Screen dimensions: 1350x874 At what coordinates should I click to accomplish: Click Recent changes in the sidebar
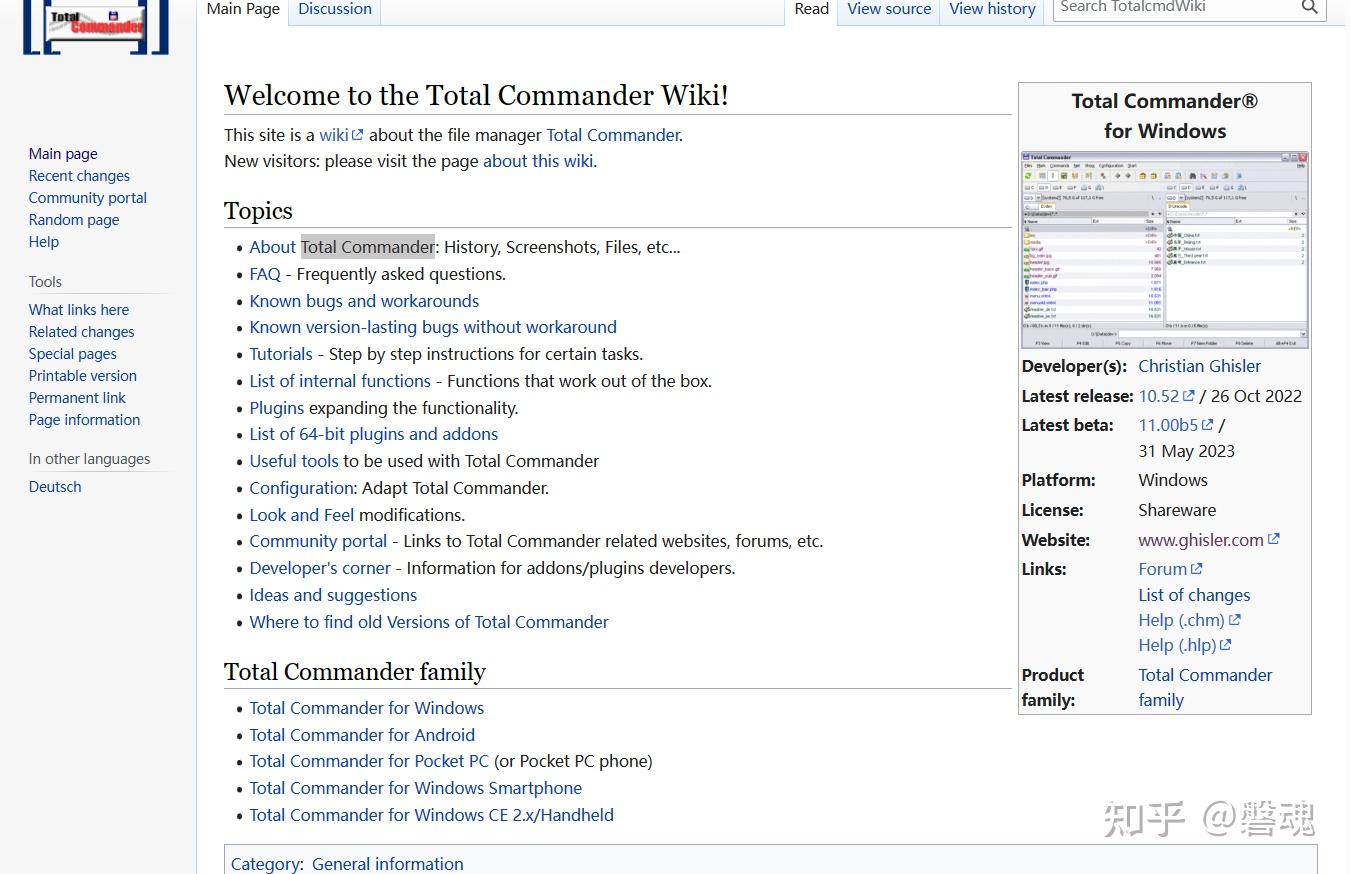[79, 175]
